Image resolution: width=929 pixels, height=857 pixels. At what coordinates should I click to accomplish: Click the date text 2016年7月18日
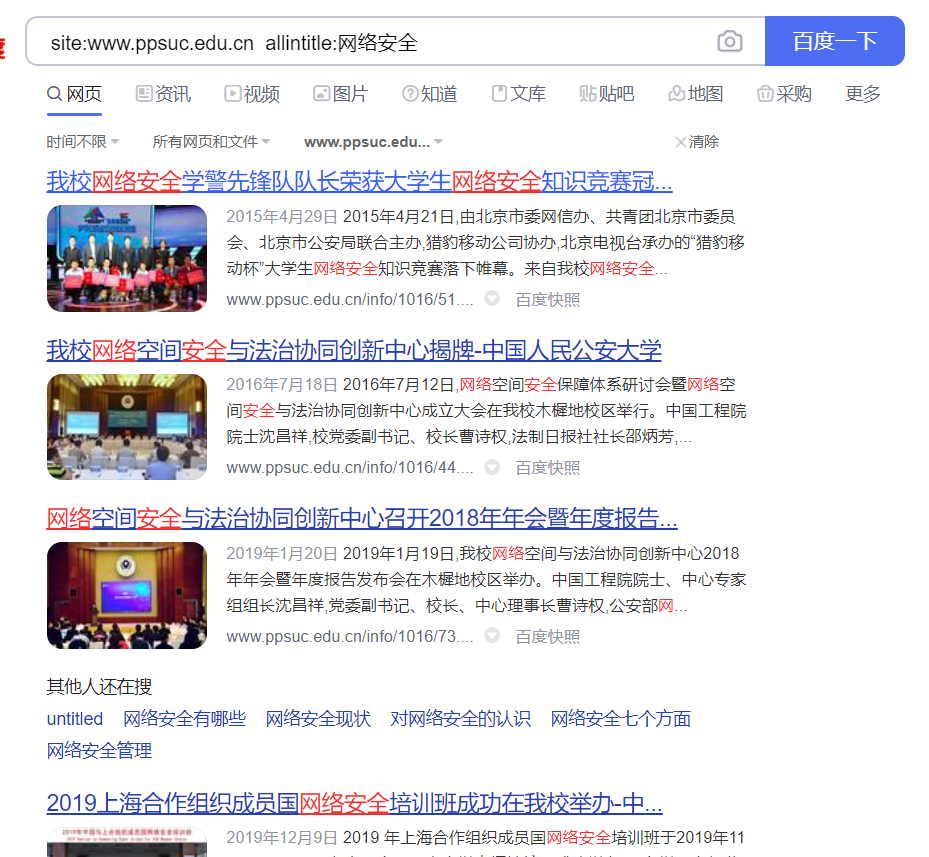click(x=282, y=385)
